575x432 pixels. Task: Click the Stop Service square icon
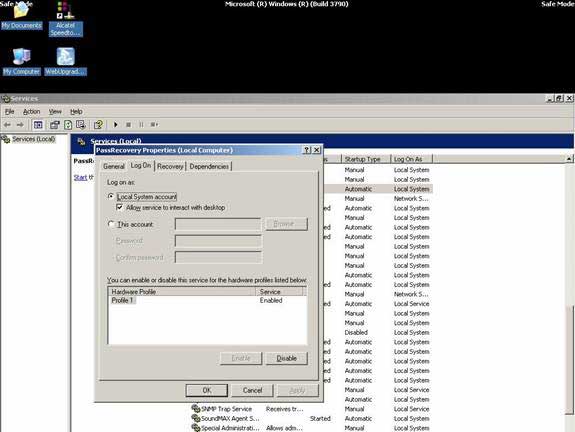pyautogui.click(x=128, y=125)
